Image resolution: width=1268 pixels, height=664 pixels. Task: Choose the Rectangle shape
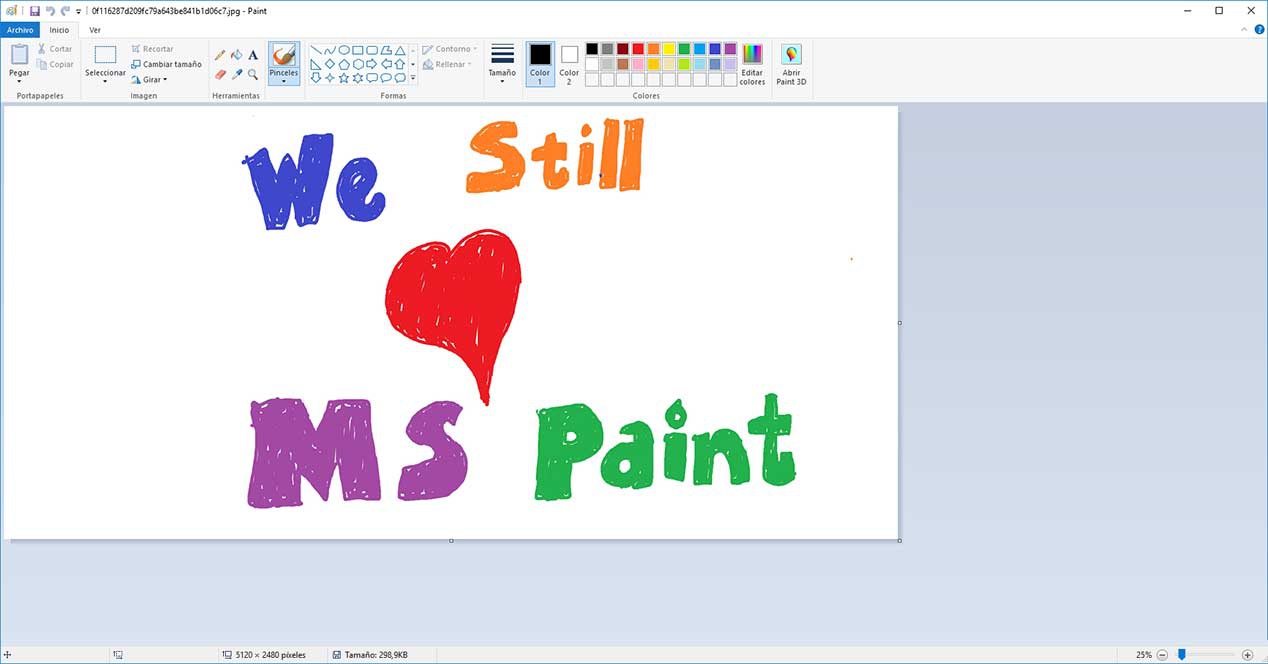point(358,50)
